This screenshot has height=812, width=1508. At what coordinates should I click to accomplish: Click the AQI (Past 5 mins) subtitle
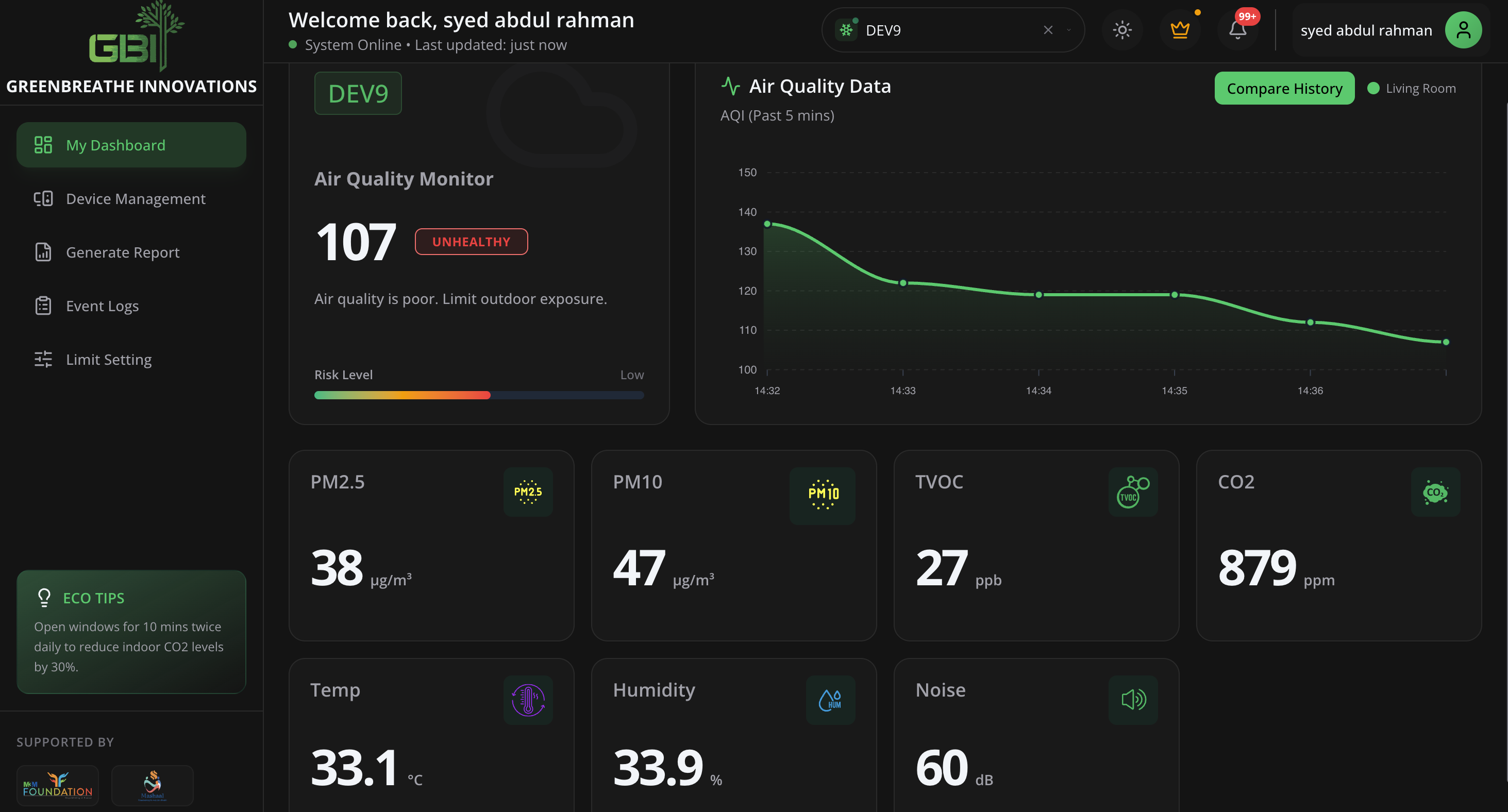click(x=777, y=115)
